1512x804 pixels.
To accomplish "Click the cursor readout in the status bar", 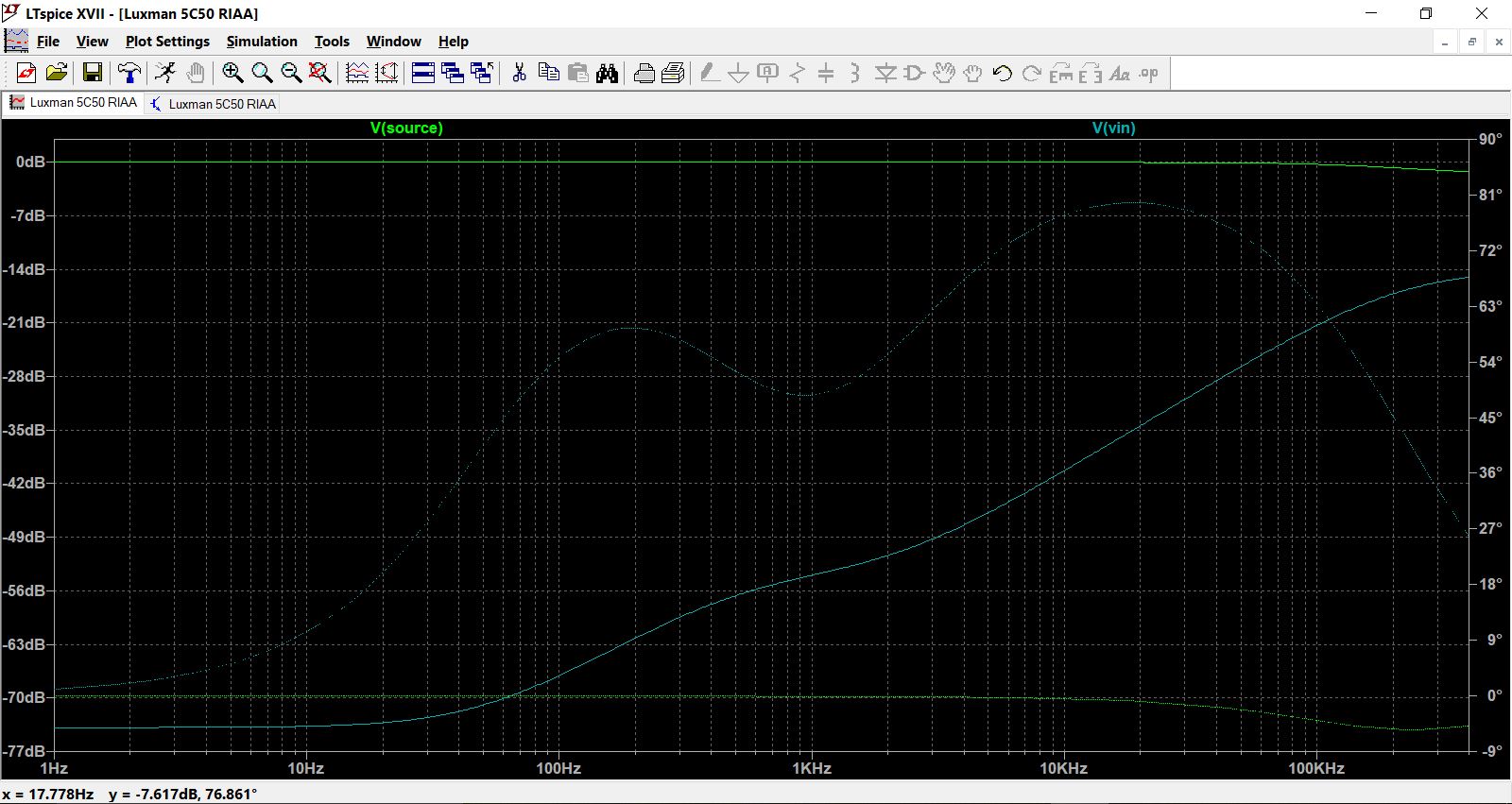I will (129, 794).
